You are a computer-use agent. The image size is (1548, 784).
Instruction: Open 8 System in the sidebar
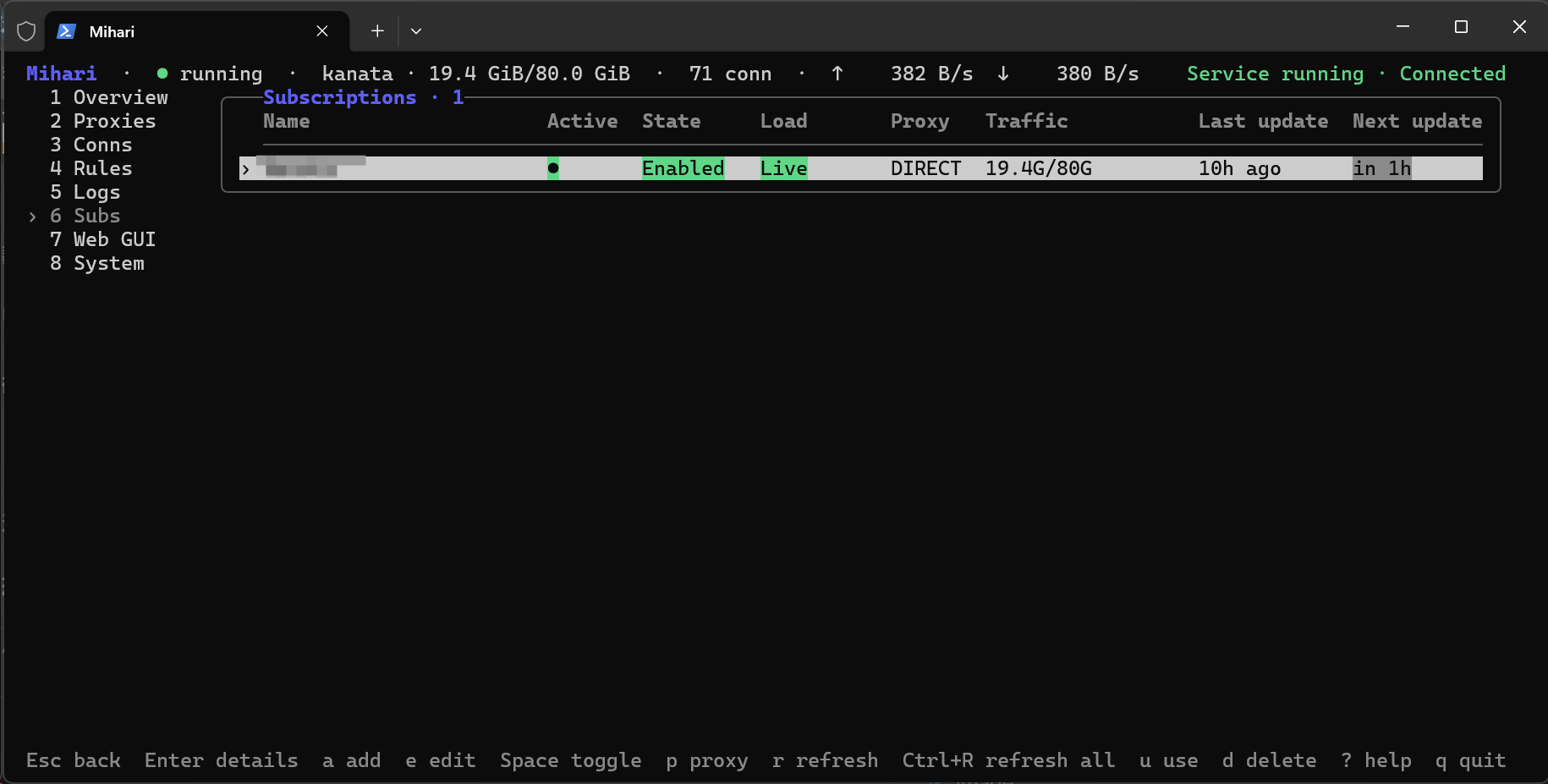click(x=97, y=263)
